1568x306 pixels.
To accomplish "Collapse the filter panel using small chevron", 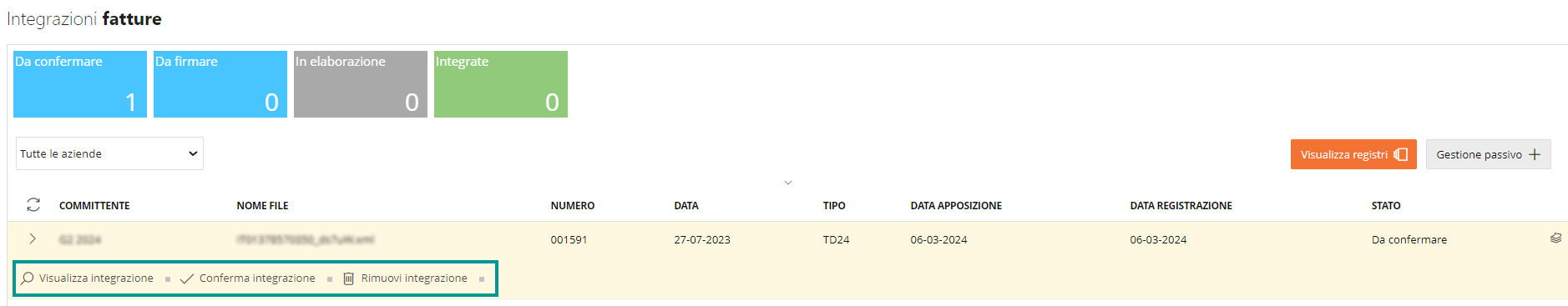I will pos(787,183).
